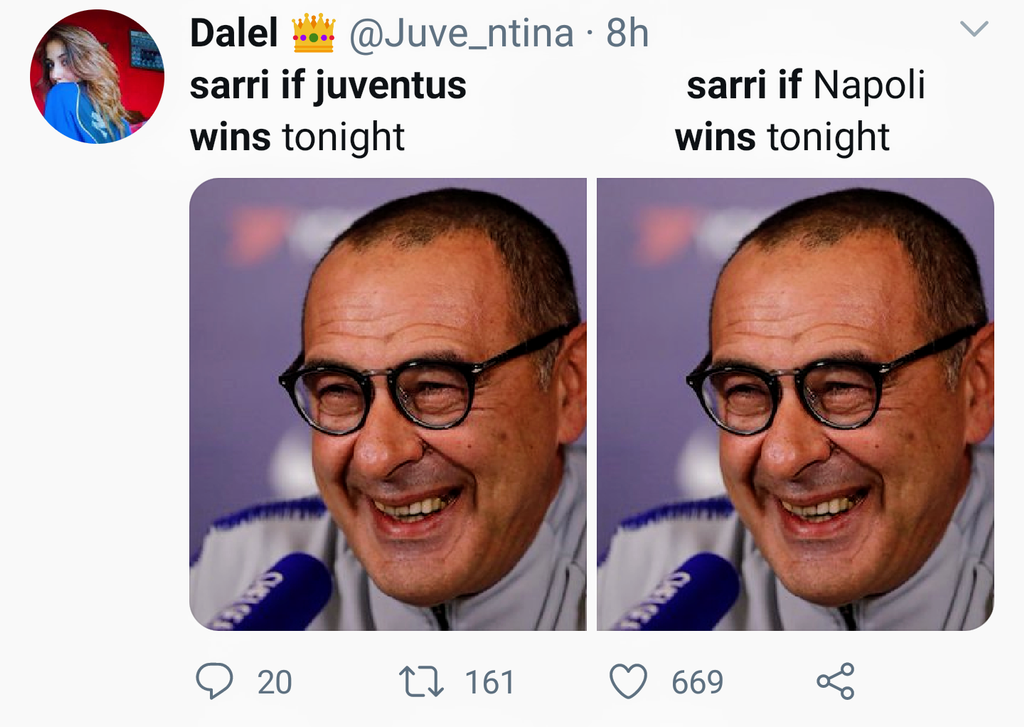Click the bold word juventus in the tweet

tap(390, 86)
